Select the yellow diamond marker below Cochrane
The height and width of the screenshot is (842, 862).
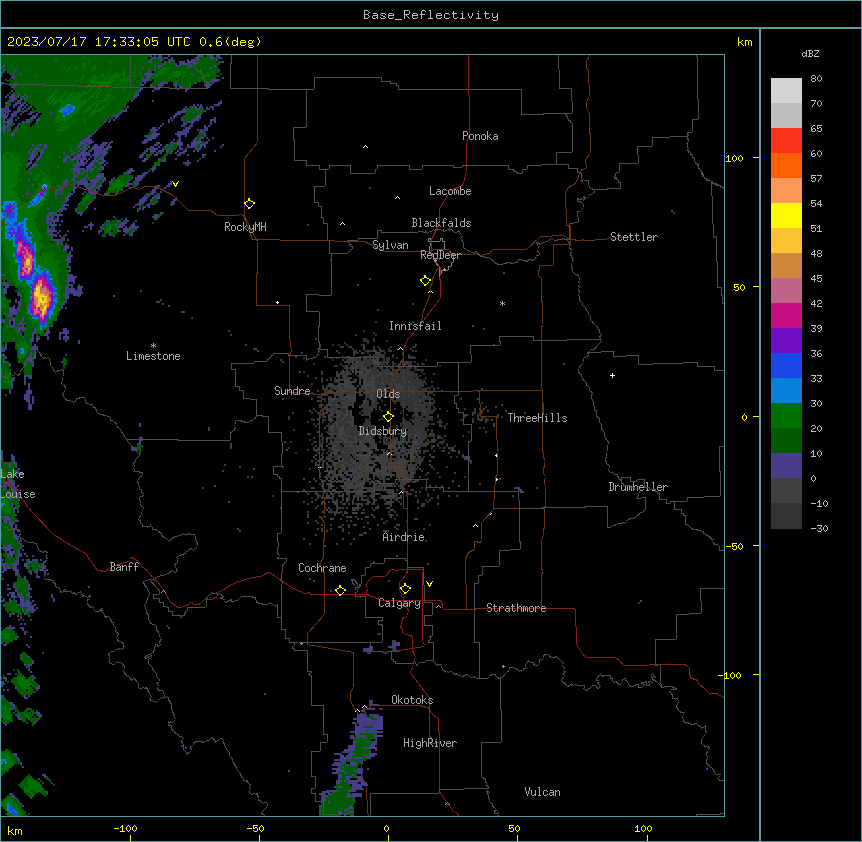click(x=340, y=590)
